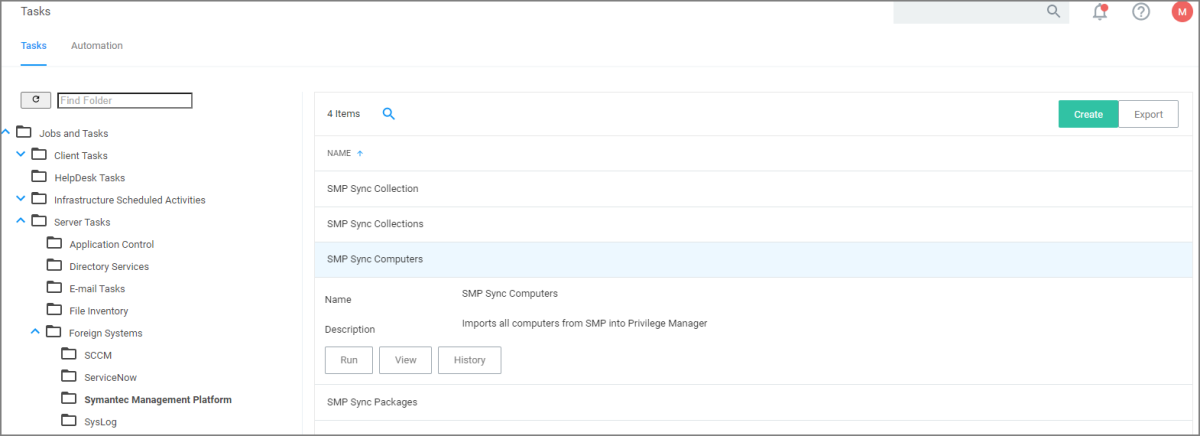Click the ServiceNow folder icon
This screenshot has width=1200, height=436.
69,377
